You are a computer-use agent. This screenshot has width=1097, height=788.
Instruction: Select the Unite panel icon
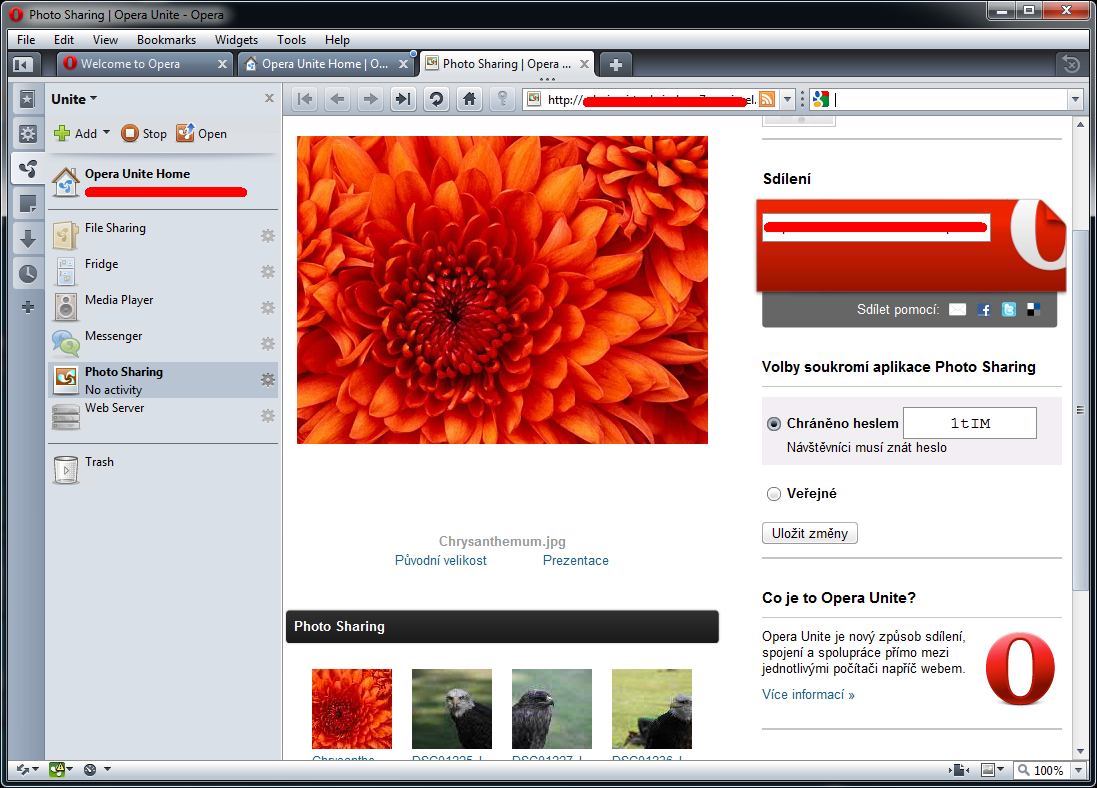point(27,169)
